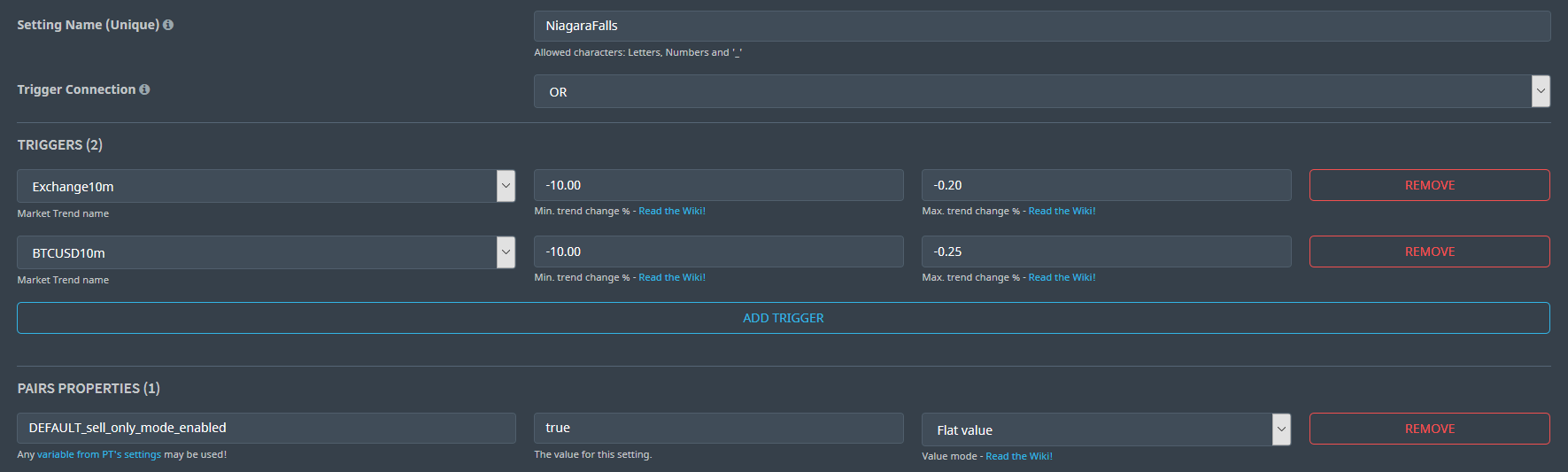Remove the DEFAULT_sell_only_mode_enabled pair property

(1429, 429)
